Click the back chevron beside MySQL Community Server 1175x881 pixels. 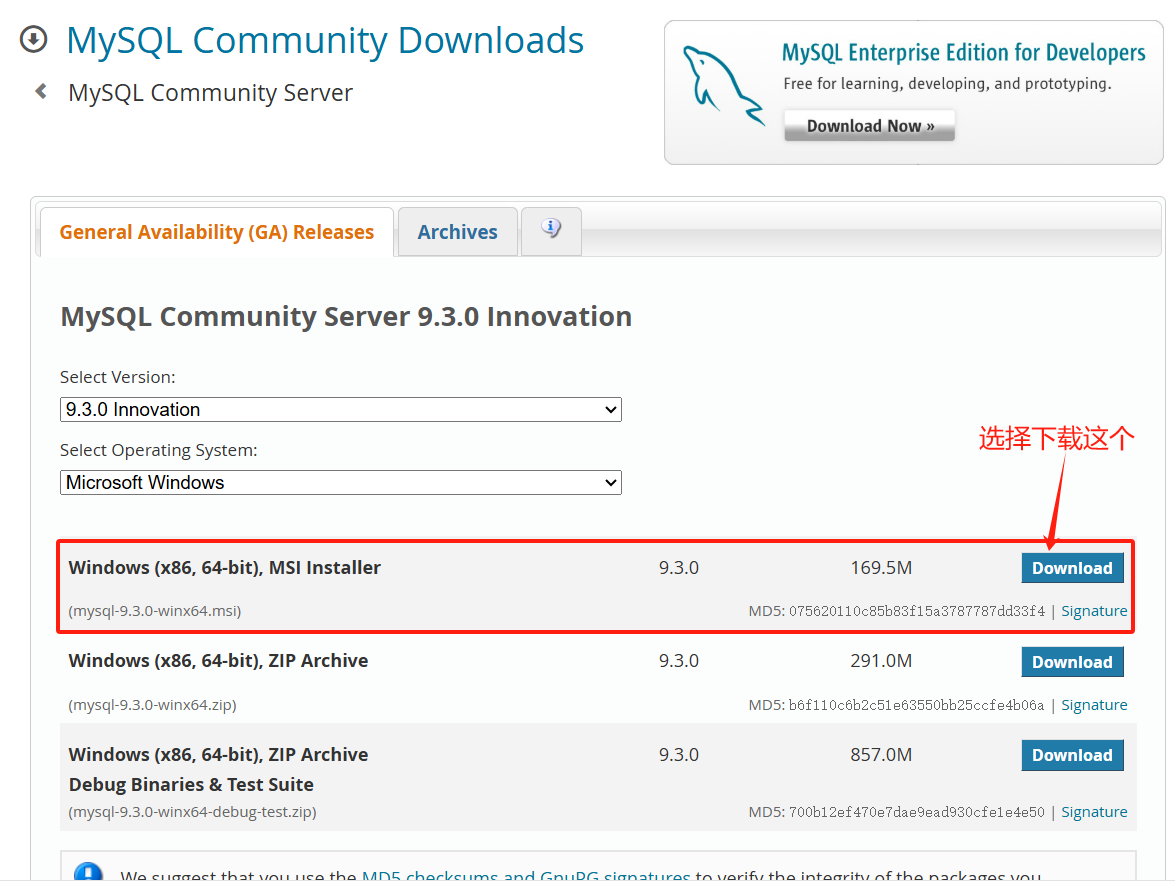coord(41,91)
